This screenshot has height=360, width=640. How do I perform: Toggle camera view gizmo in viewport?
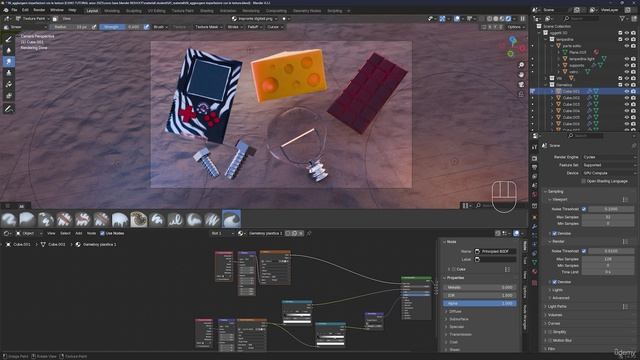pyautogui.click(x=521, y=84)
